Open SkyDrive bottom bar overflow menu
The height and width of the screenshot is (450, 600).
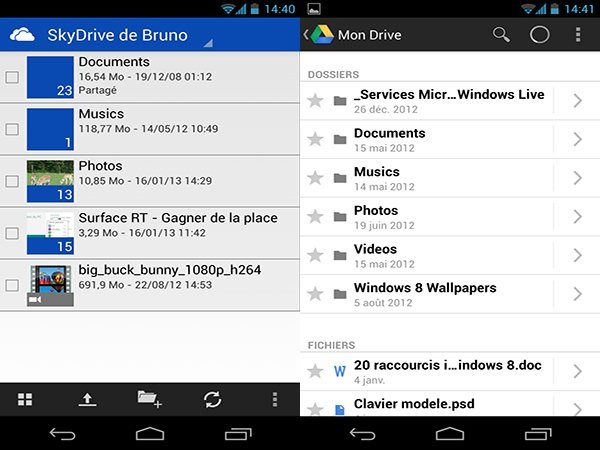(275, 399)
